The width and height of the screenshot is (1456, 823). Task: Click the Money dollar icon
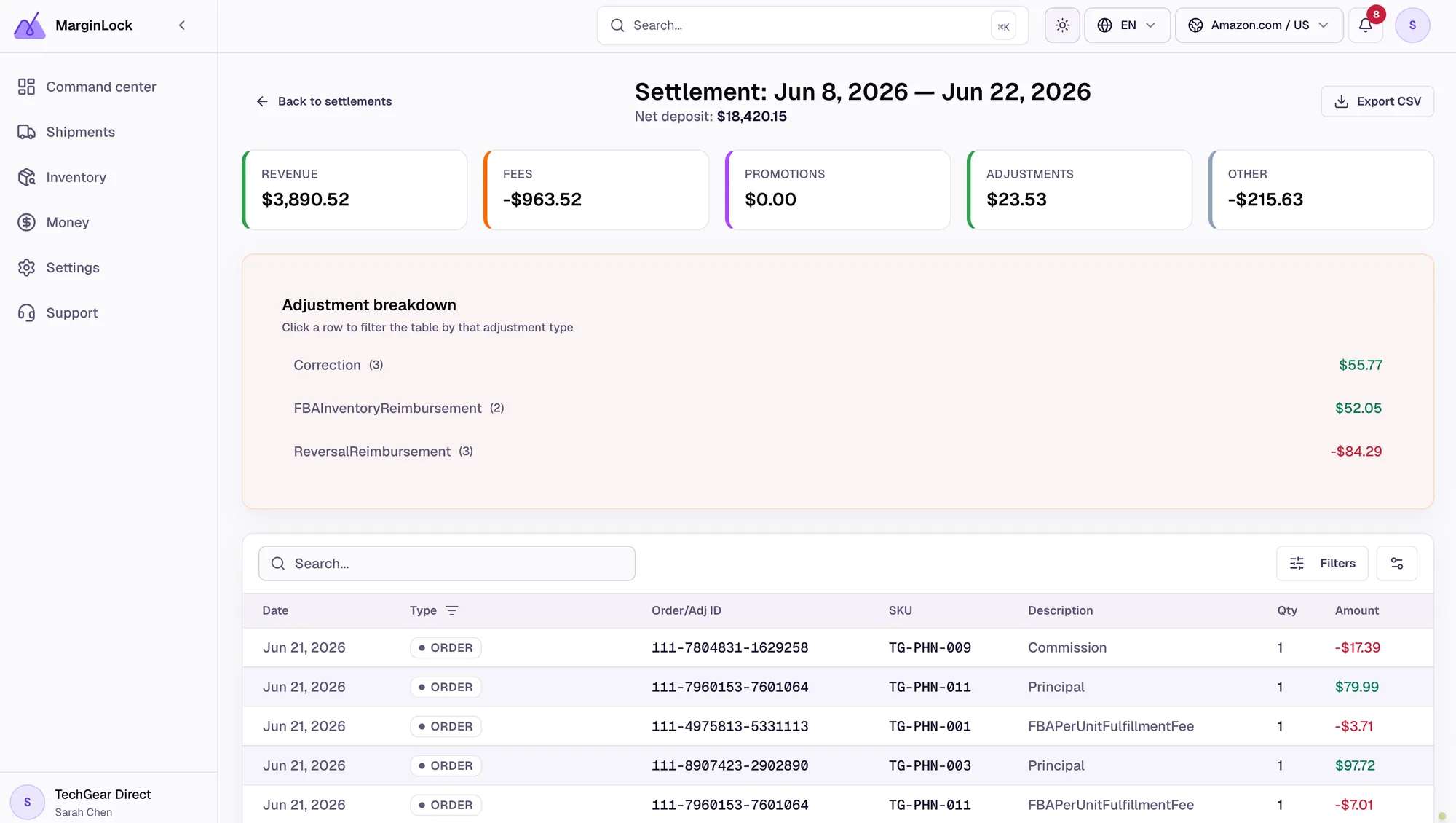click(x=26, y=222)
